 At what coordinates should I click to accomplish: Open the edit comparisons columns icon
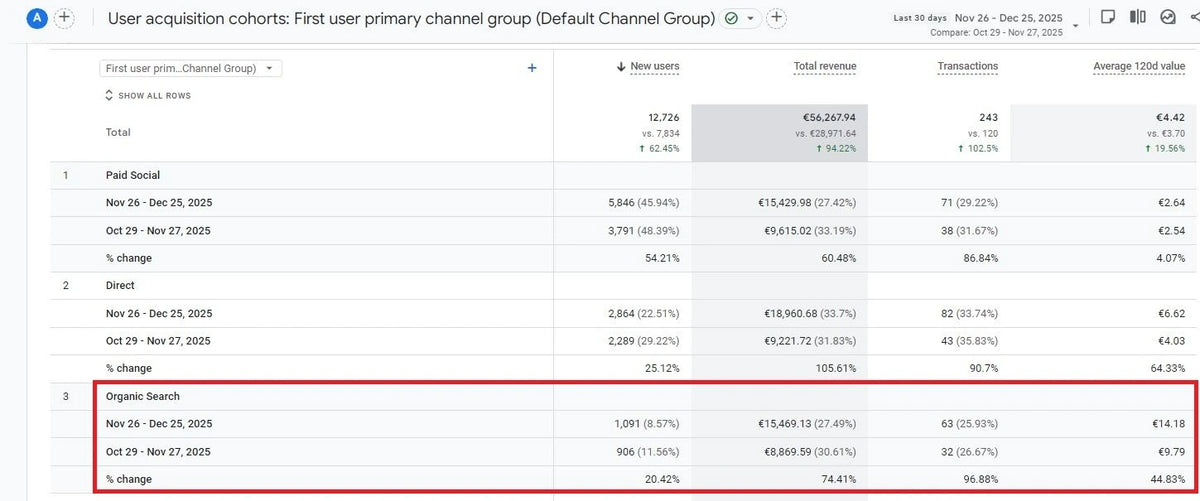[1137, 17]
